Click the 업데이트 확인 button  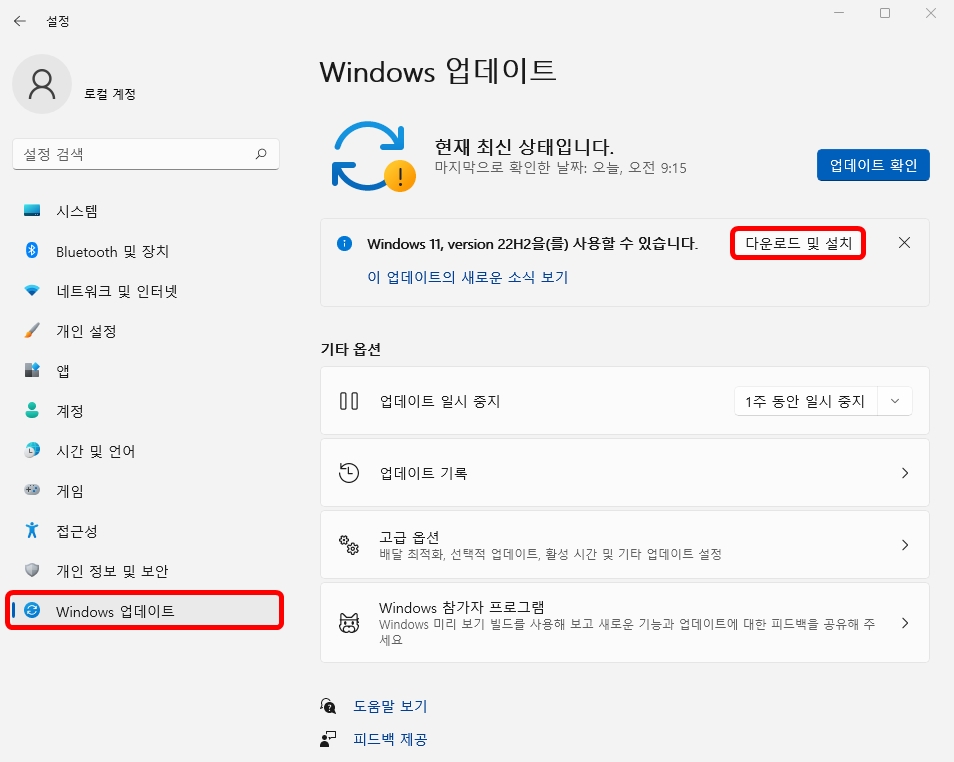(x=873, y=165)
